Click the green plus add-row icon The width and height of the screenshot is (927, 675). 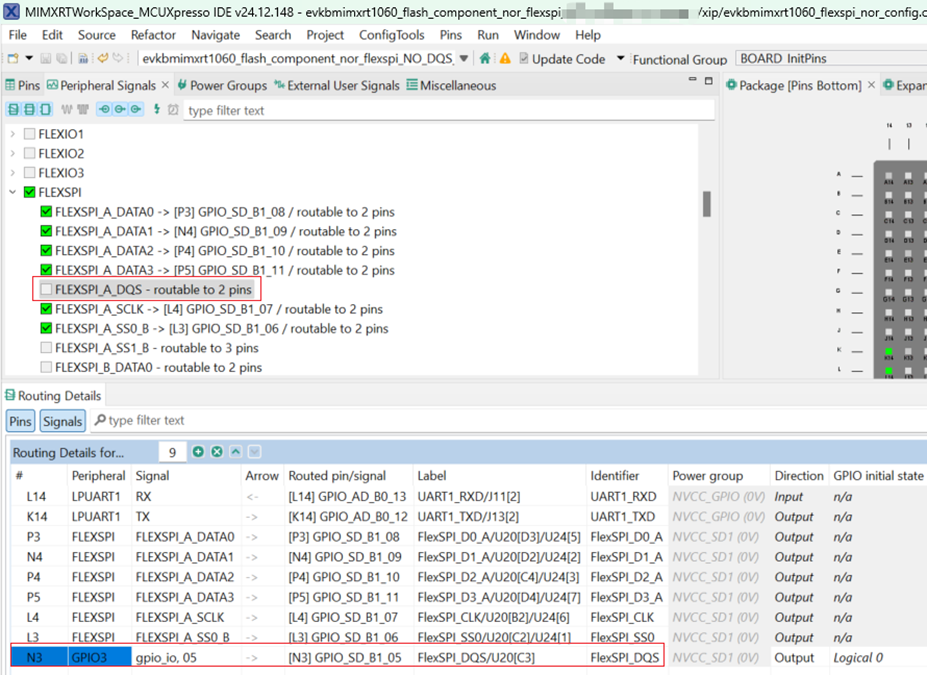(198, 452)
